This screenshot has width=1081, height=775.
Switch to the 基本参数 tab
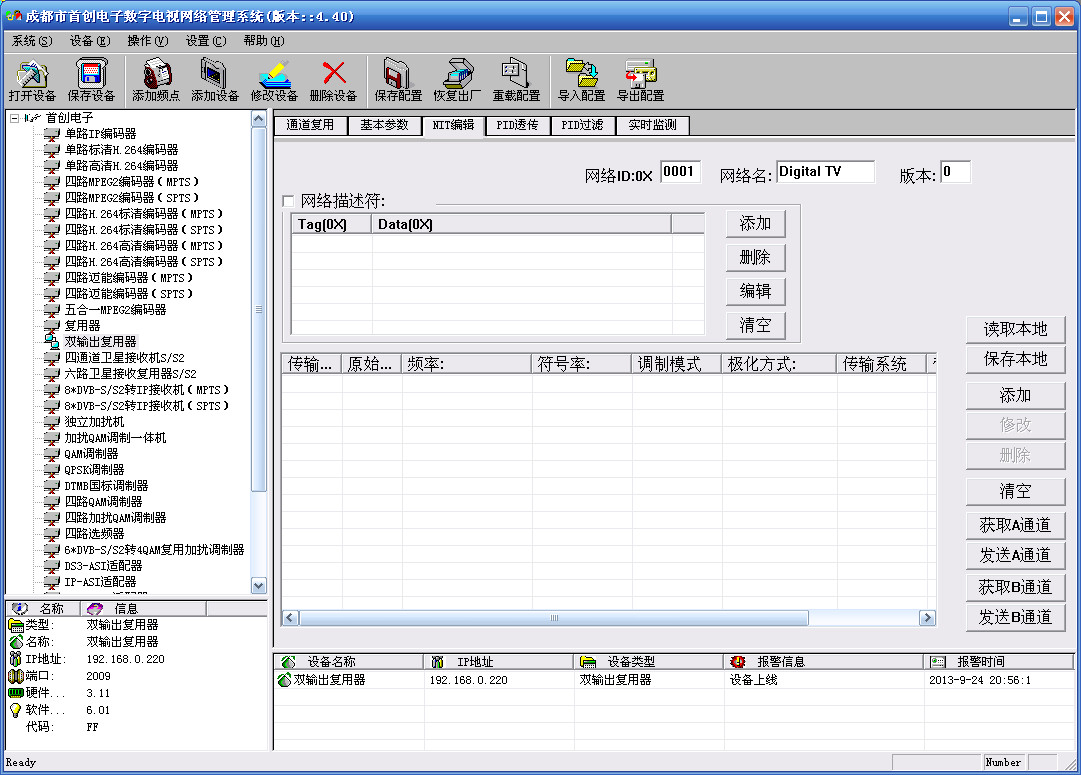[x=384, y=125]
